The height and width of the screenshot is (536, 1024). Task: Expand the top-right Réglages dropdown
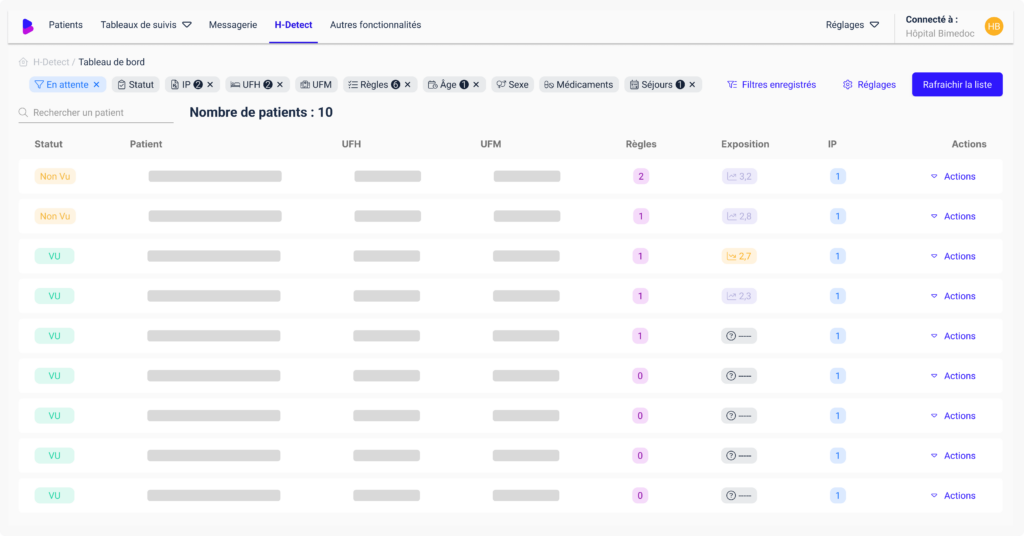(x=852, y=25)
